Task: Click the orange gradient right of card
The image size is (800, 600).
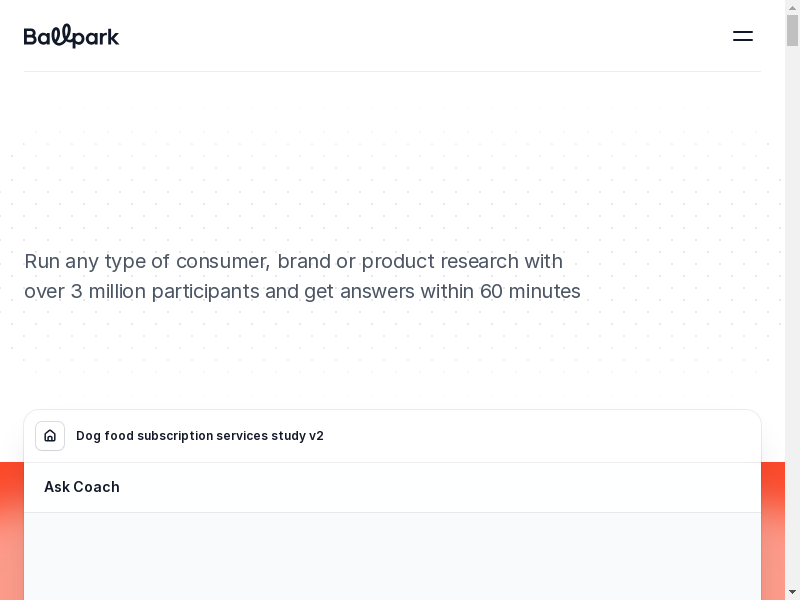Action: [772, 530]
